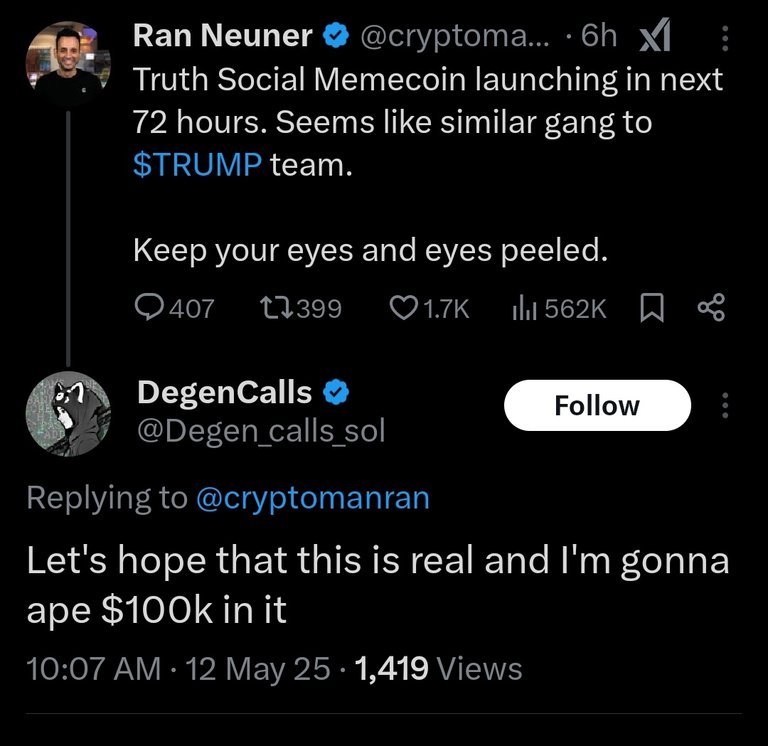Open the DegenCalls display name

coord(224,392)
